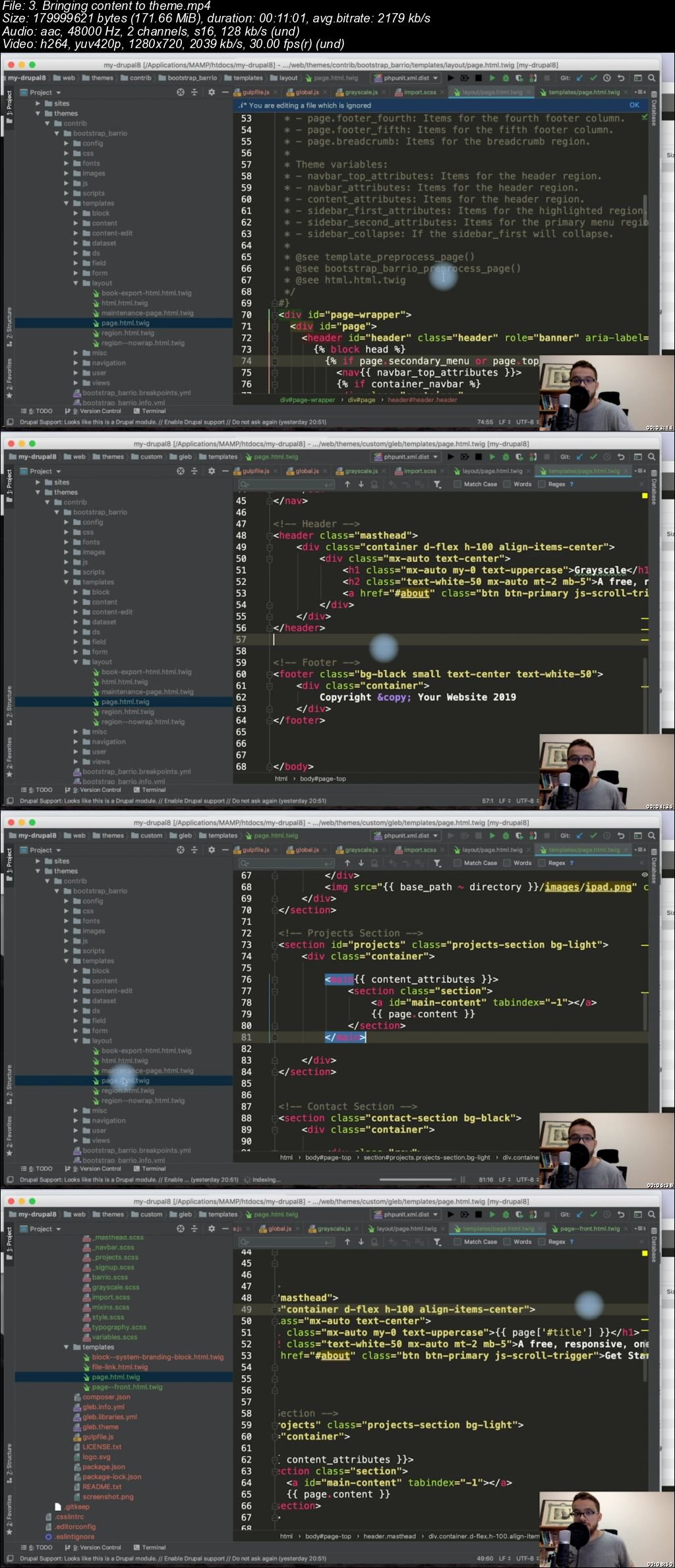The image size is (675, 1568).
Task: Open Git history clock icon in the second frame
Action: [607, 457]
